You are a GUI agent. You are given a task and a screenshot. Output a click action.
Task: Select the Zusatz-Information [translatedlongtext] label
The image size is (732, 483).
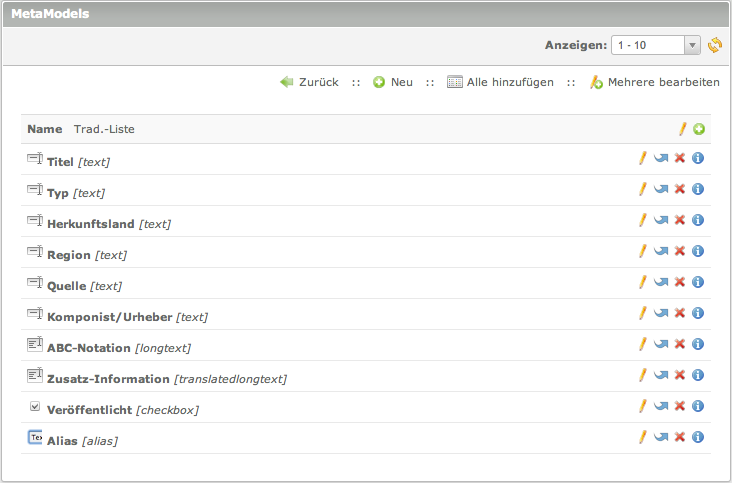(x=167, y=379)
